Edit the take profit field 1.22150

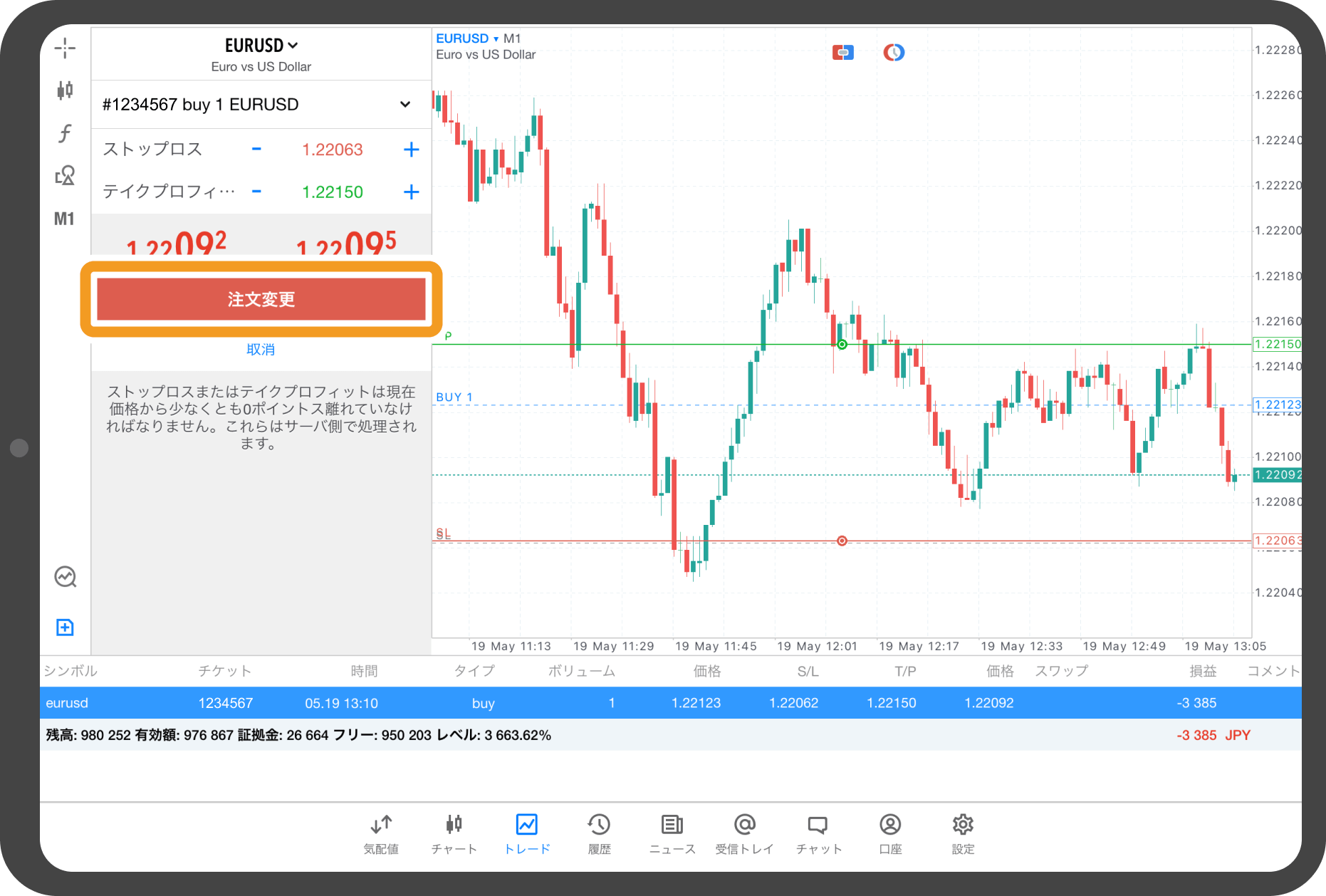point(333,192)
